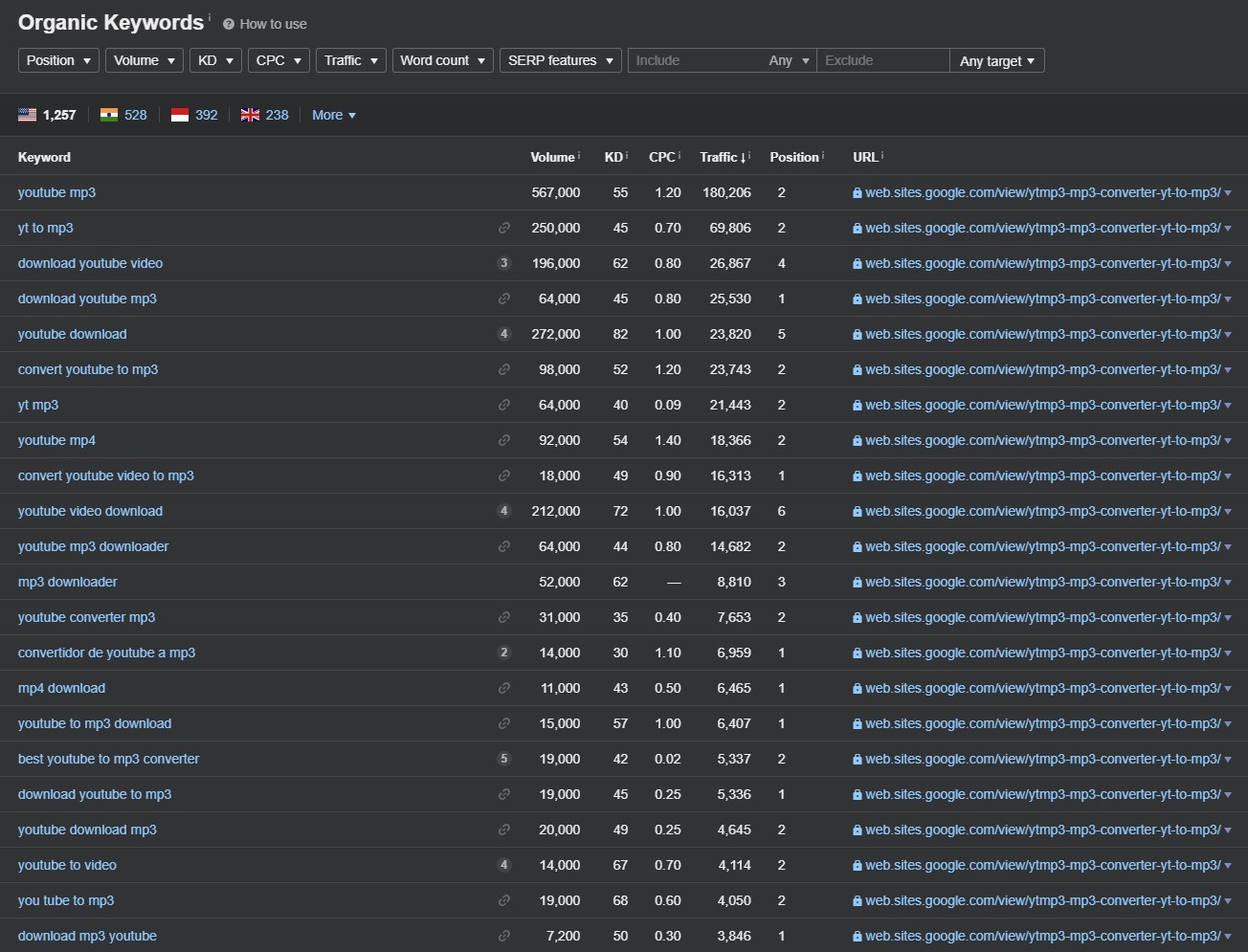Select the Indonesia flag icon

180,115
